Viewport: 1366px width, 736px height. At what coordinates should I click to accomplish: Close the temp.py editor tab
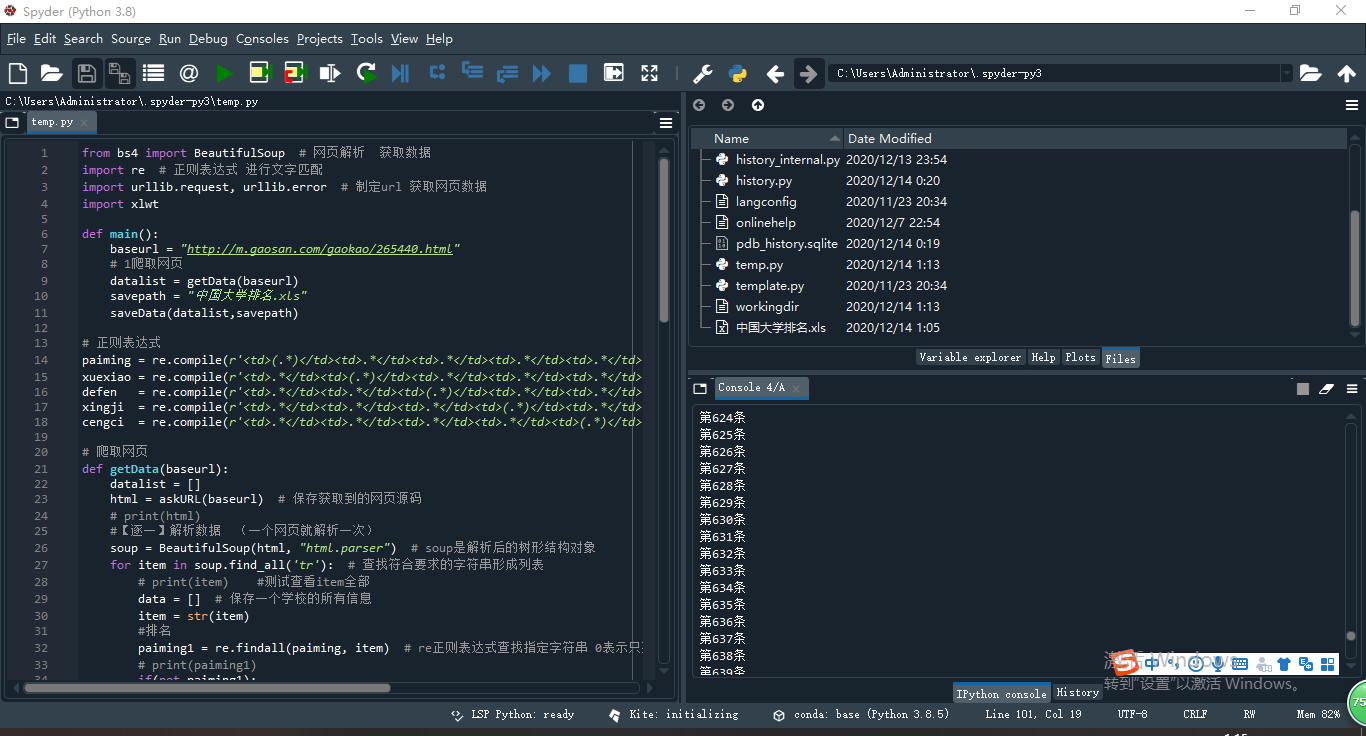click(85, 123)
